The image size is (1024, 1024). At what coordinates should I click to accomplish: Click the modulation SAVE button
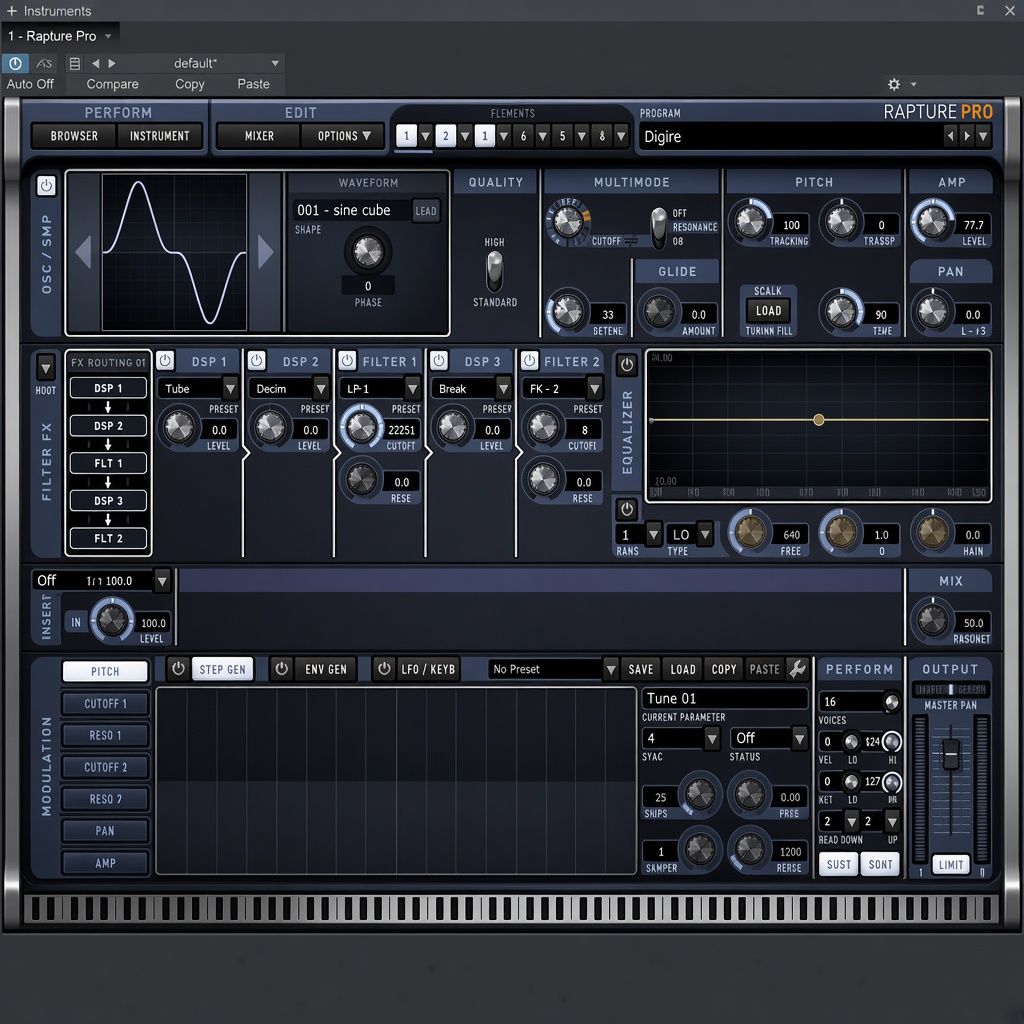tap(641, 669)
